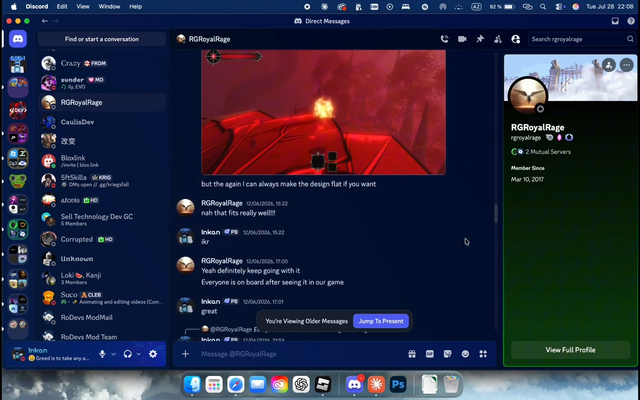Open RoDevs Mod Team conversation
The height and width of the screenshot is (400, 640).
coord(102,336)
